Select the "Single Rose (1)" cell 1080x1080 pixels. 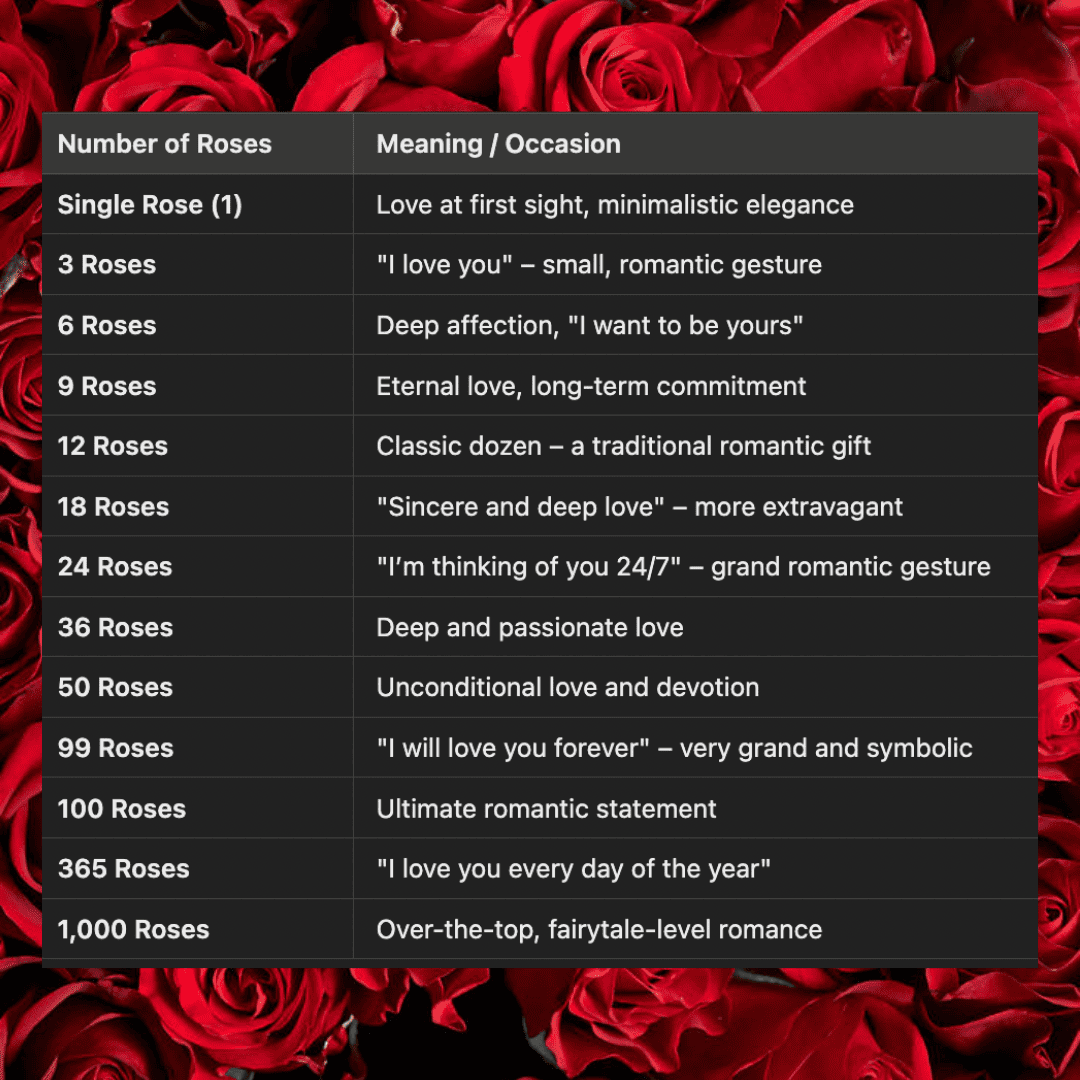[x=150, y=205]
